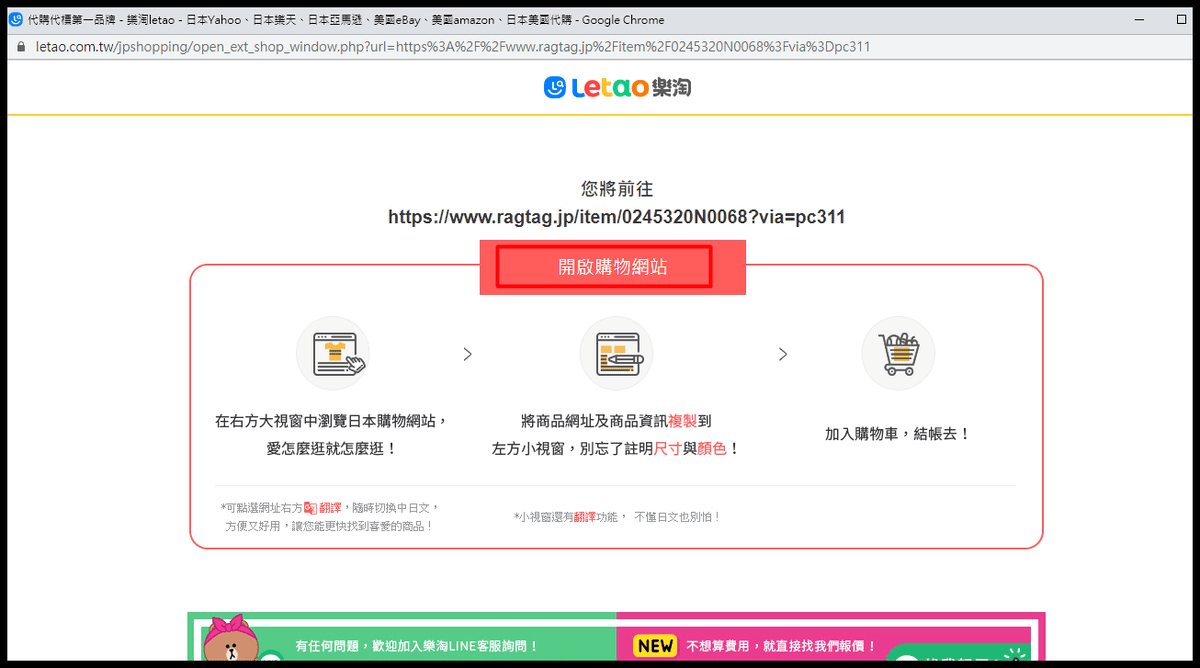Click the browse-shop shirt window icon
1200x668 pixels.
click(332, 353)
